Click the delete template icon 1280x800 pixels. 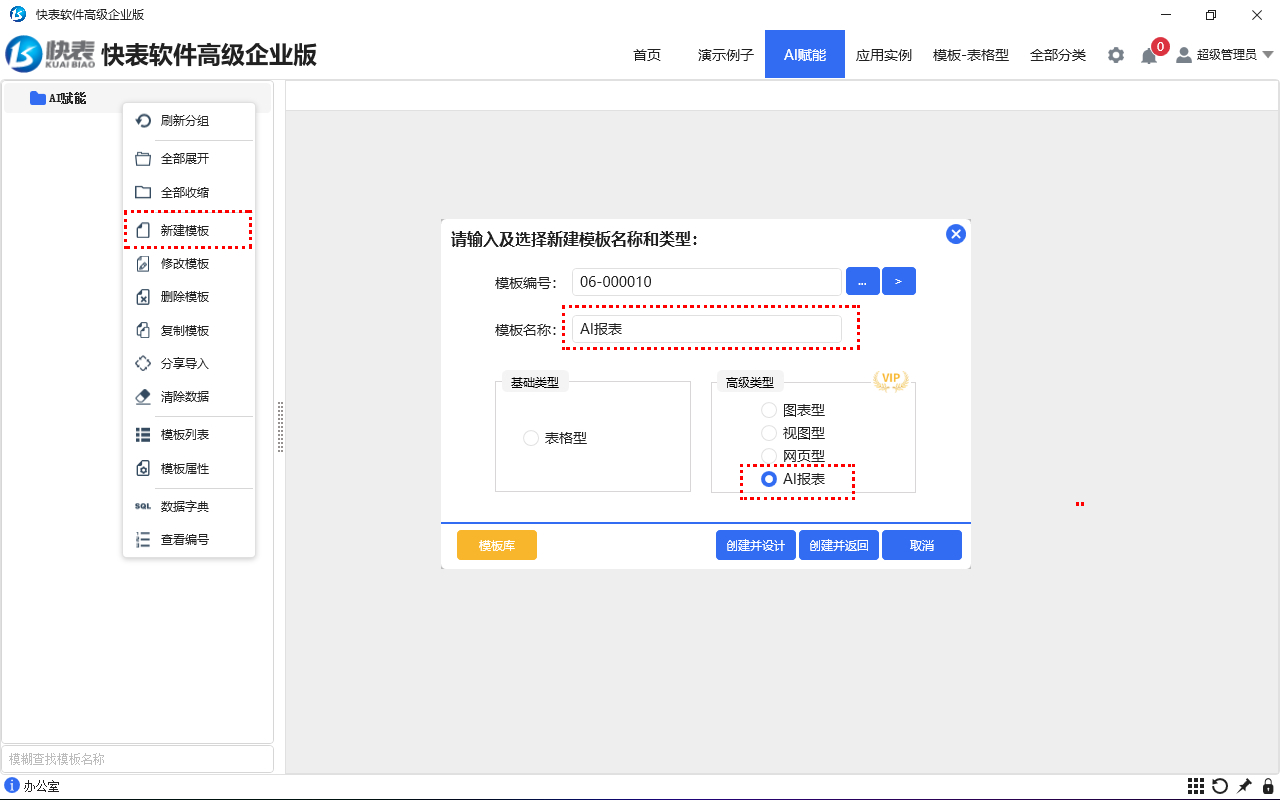(x=143, y=297)
